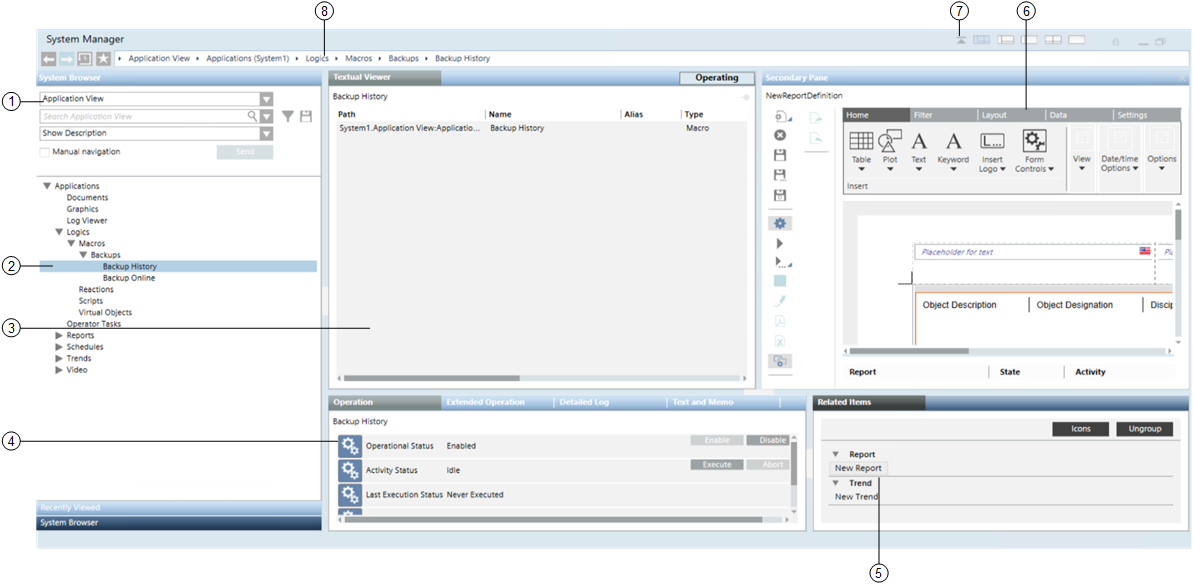Open the Application View dropdown

click(266, 99)
